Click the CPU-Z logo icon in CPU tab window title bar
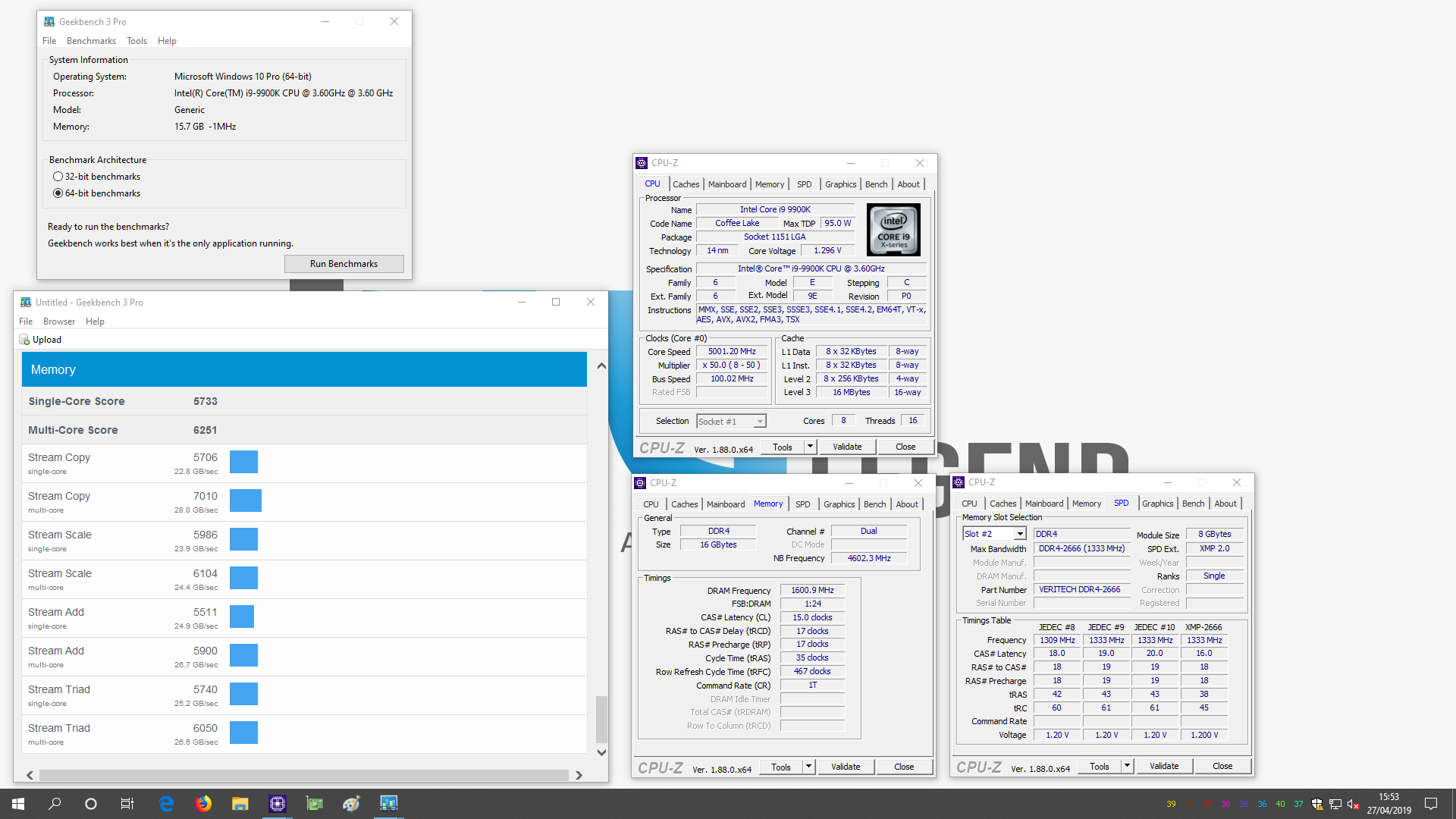Viewport: 1456px width, 819px height. pyautogui.click(x=642, y=163)
